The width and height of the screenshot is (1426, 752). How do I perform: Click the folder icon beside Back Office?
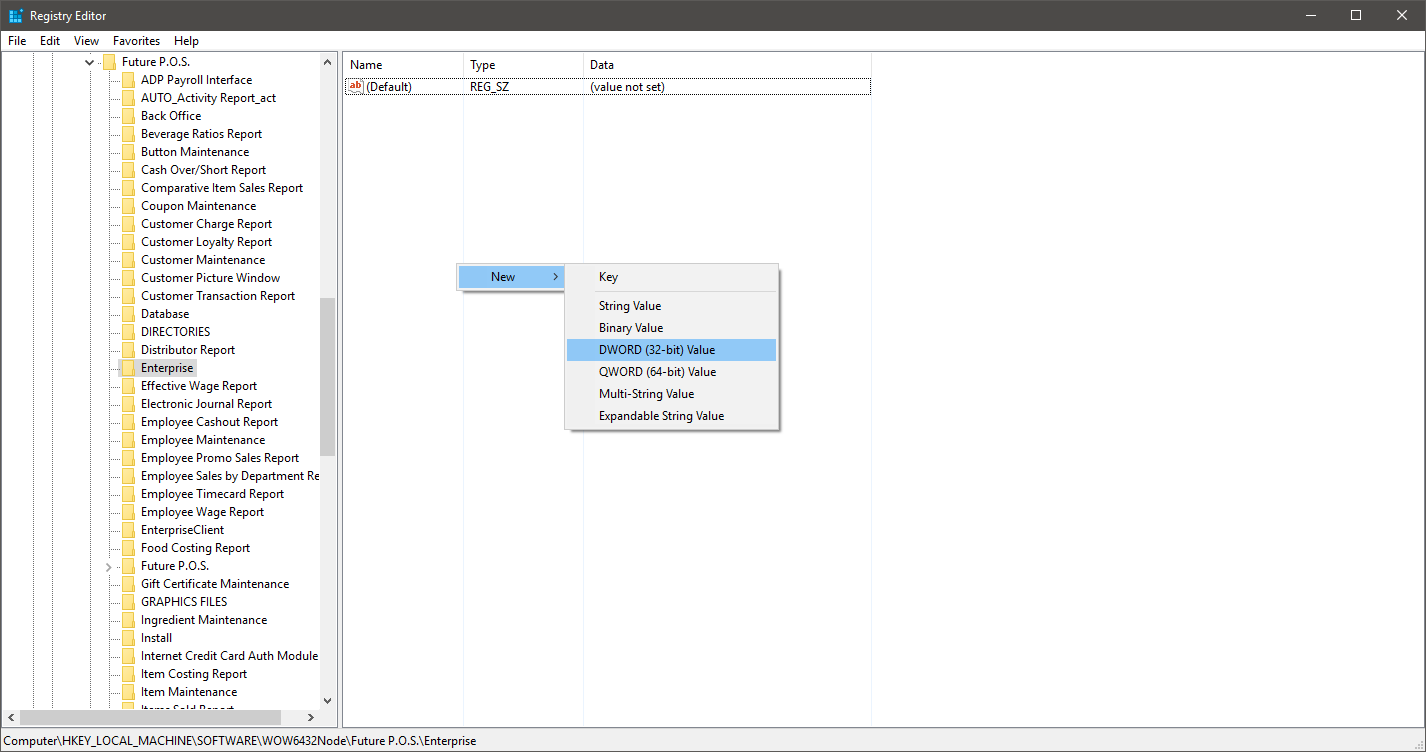click(127, 116)
